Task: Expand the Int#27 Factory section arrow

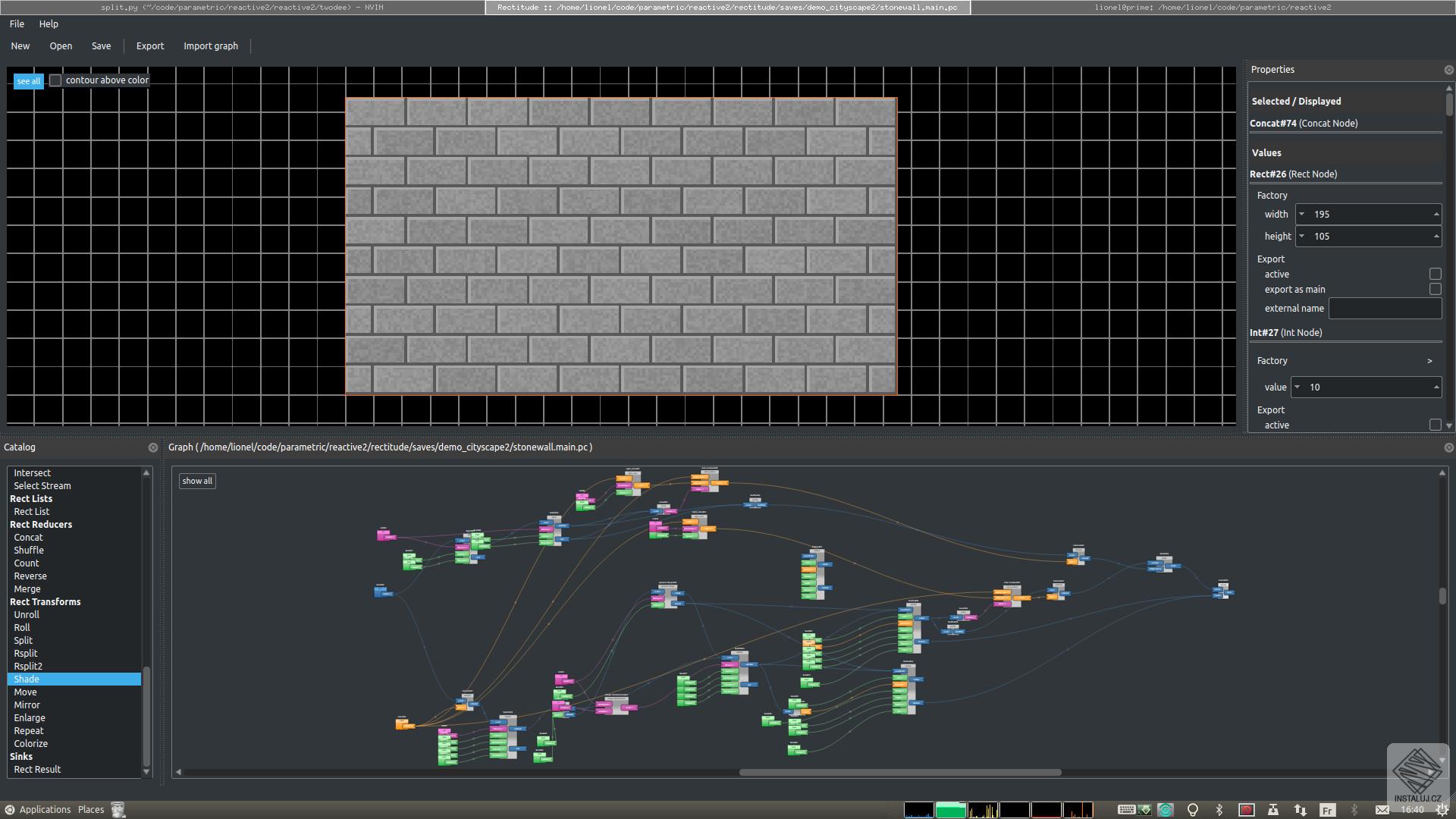Action: click(x=1429, y=361)
